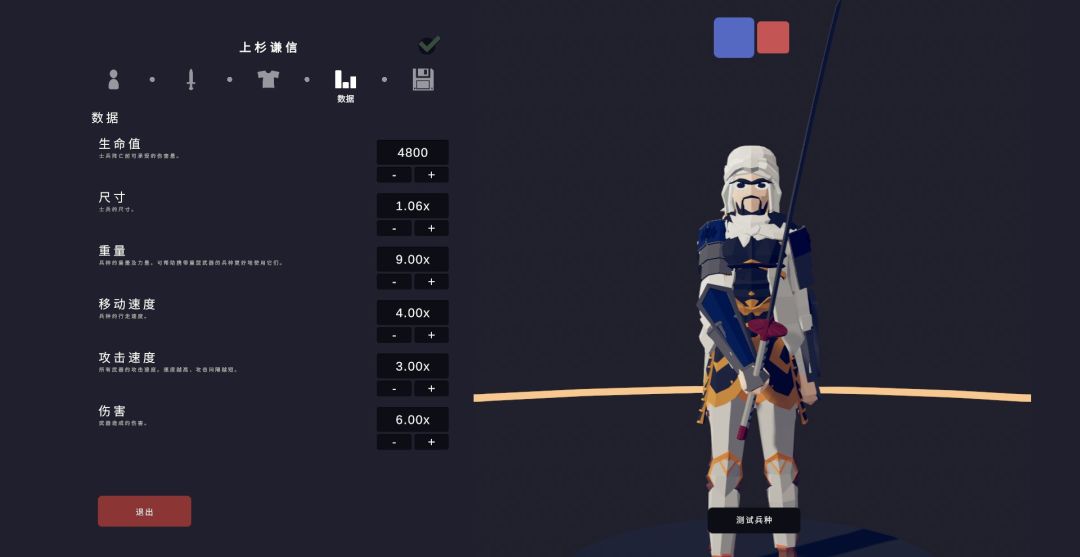Image resolution: width=1080 pixels, height=557 pixels.
Task: Increase 尺寸 with plus button
Action: tap(431, 228)
